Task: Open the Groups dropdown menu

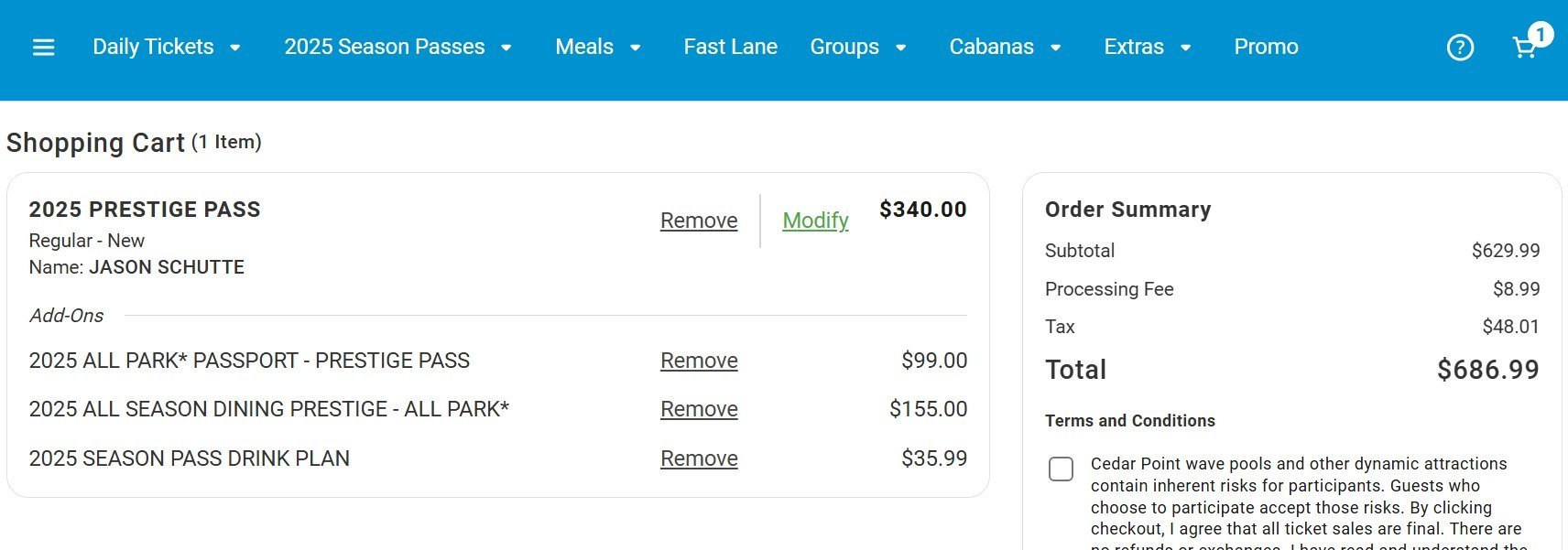Action: [x=858, y=47]
